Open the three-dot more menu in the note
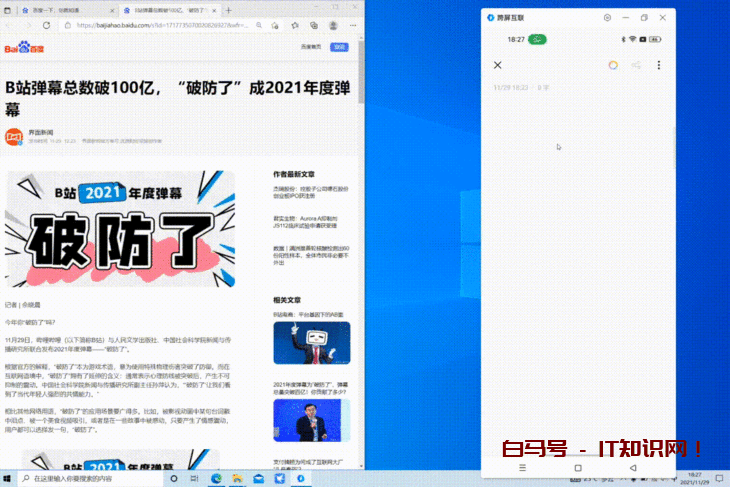 [x=659, y=65]
